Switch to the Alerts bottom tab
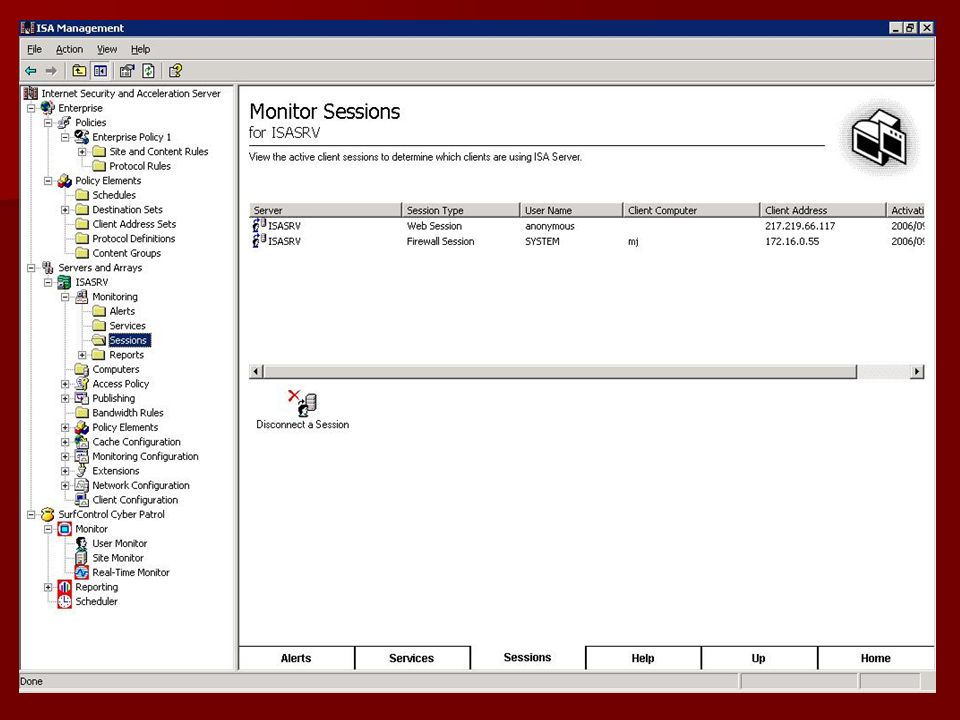 pyautogui.click(x=296, y=658)
